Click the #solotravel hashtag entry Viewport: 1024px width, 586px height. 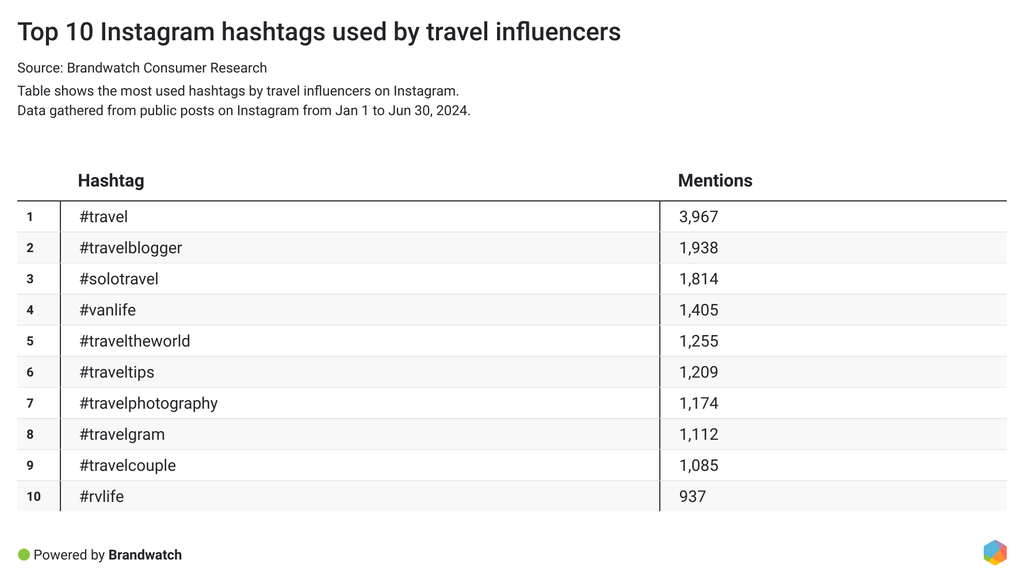pyautogui.click(x=118, y=279)
